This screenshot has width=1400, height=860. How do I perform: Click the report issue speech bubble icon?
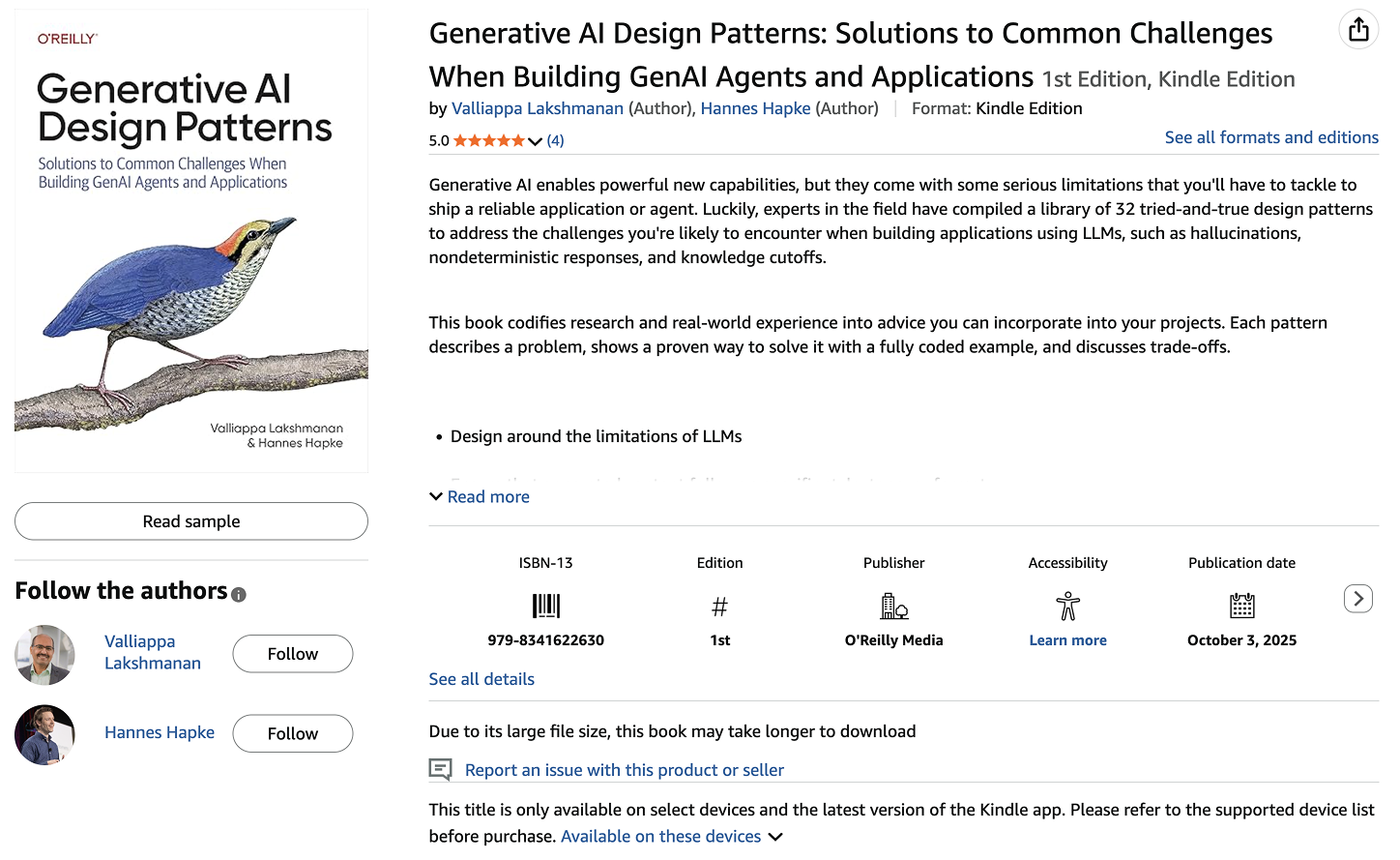440,770
